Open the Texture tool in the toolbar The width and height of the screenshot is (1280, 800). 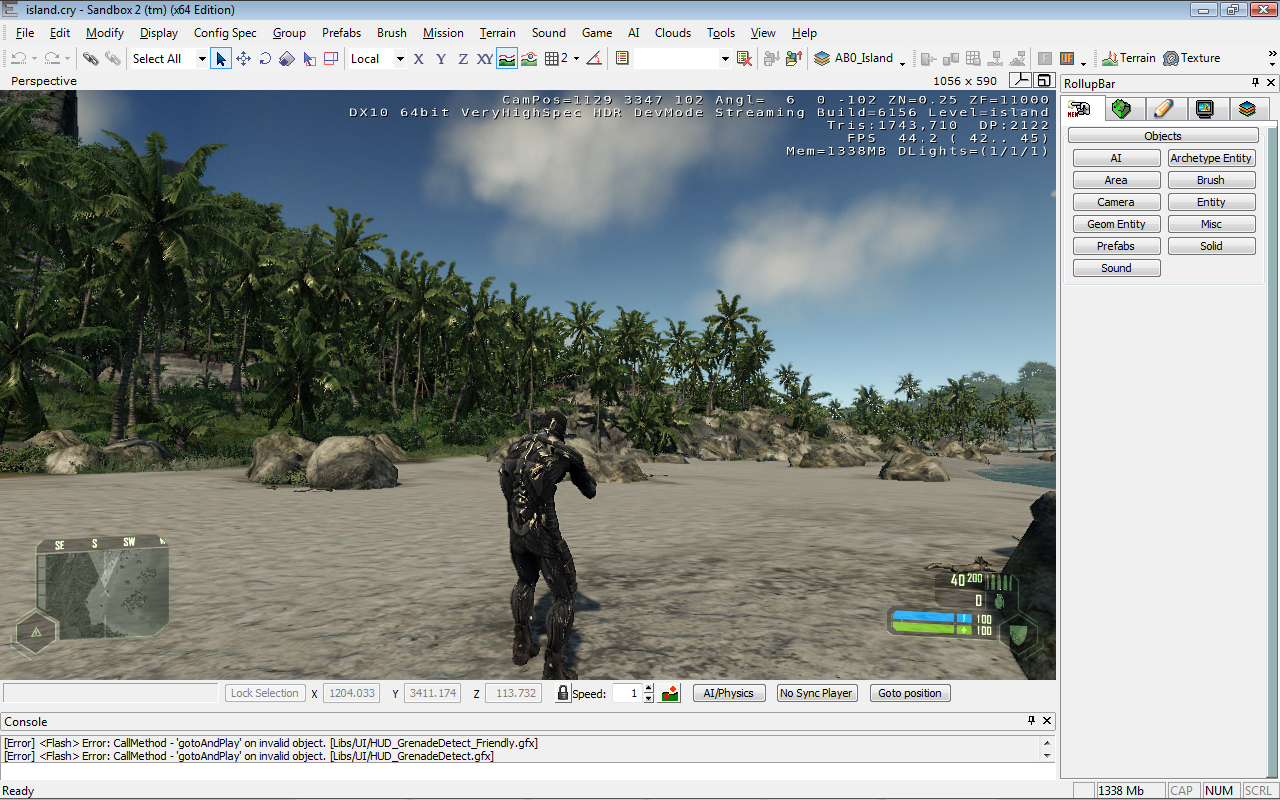pos(1191,58)
